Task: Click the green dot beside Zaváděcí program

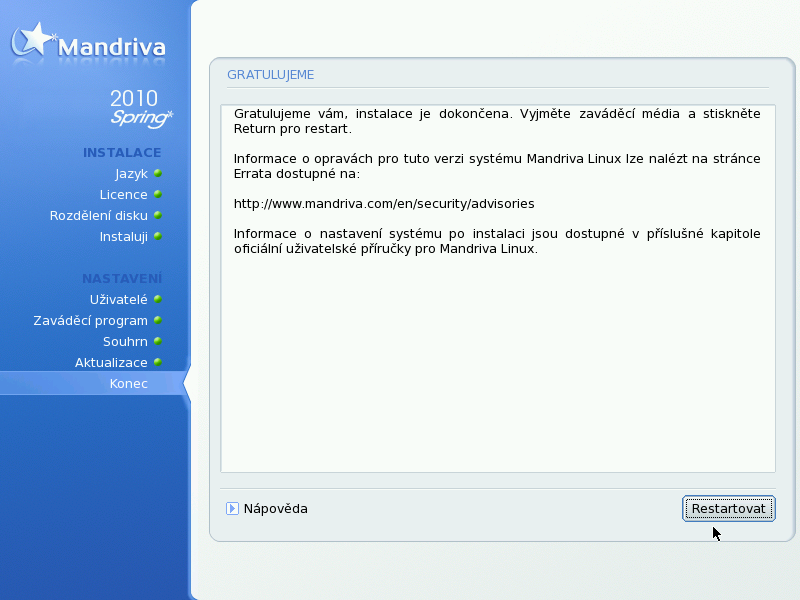Action: 158,320
